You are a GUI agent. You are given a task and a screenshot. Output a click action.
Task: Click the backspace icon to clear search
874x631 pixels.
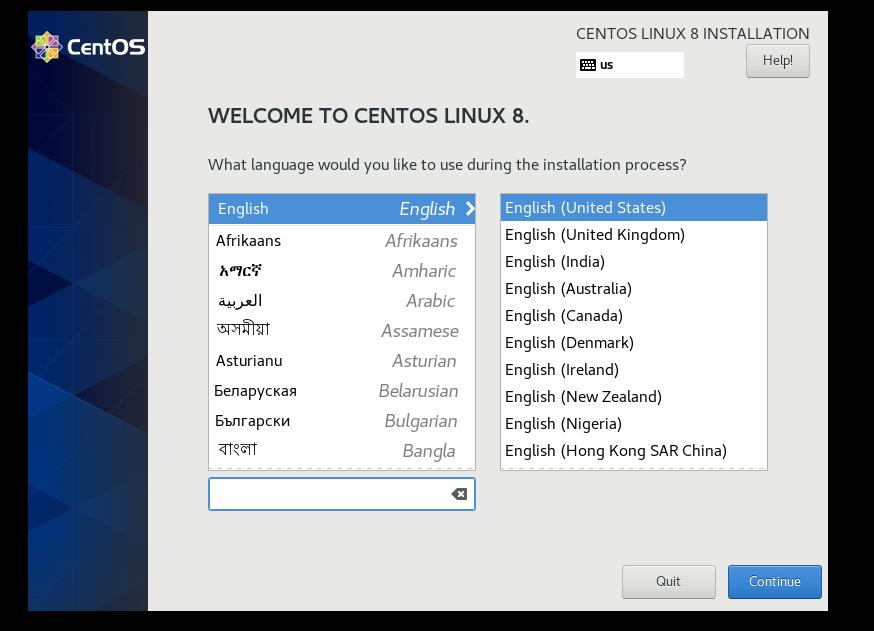pos(457,493)
